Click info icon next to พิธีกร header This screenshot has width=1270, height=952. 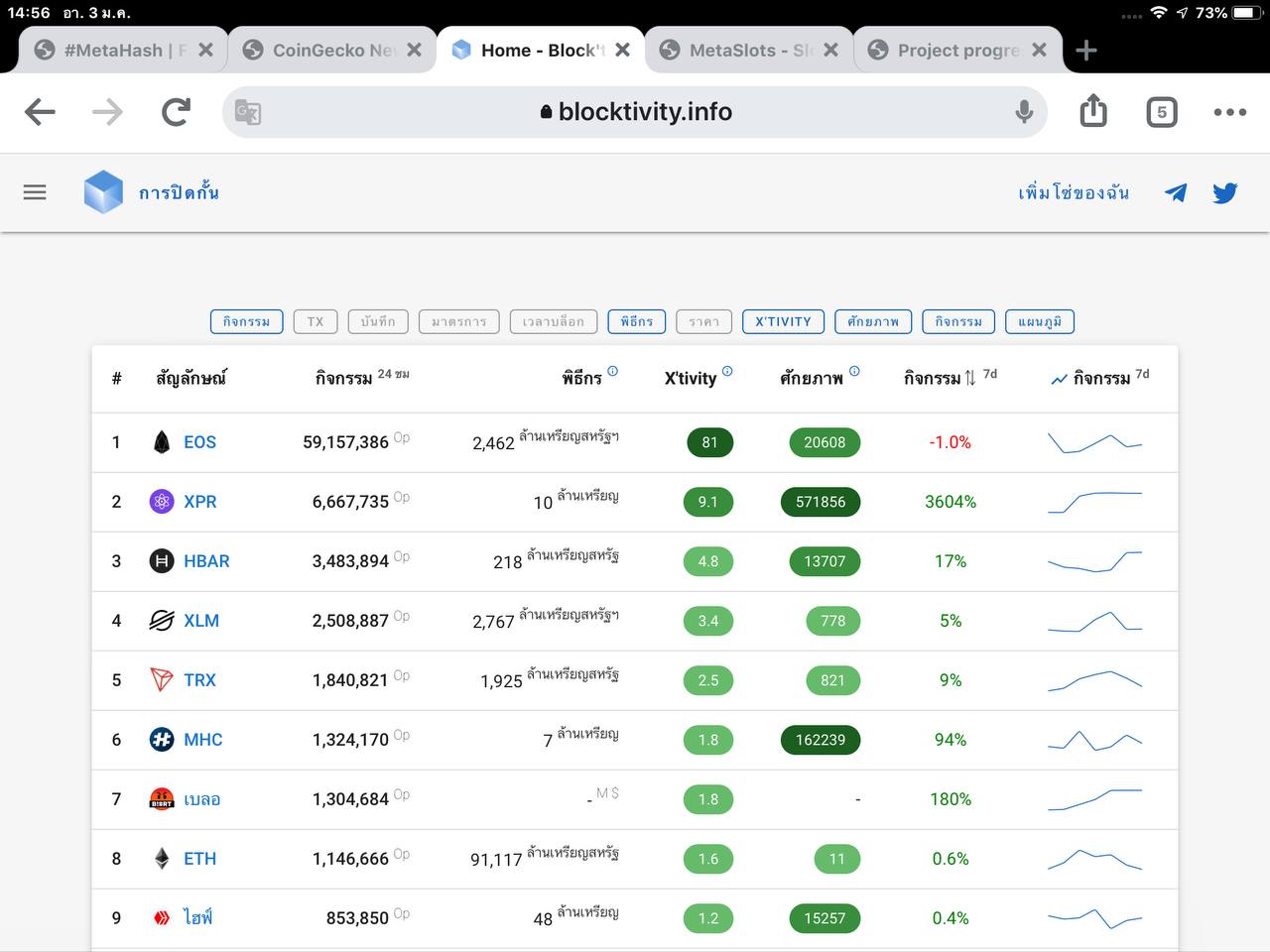613,371
